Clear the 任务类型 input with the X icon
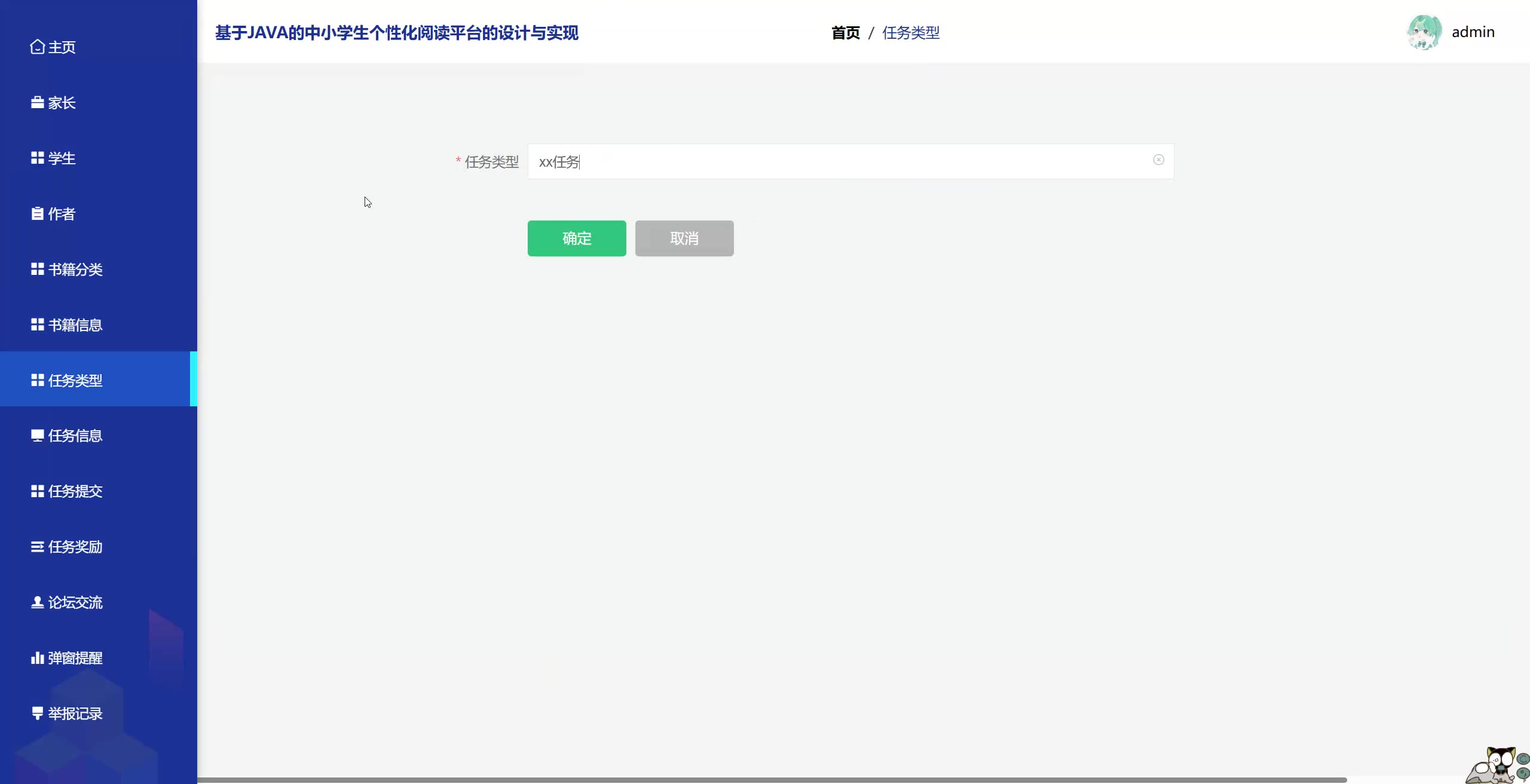 [1158, 160]
